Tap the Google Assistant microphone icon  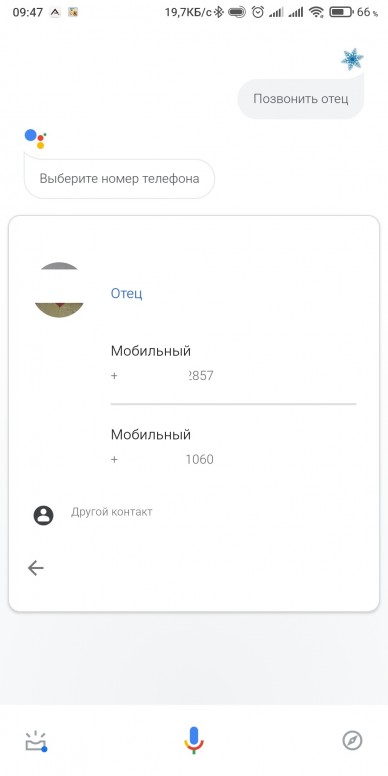tap(194, 740)
